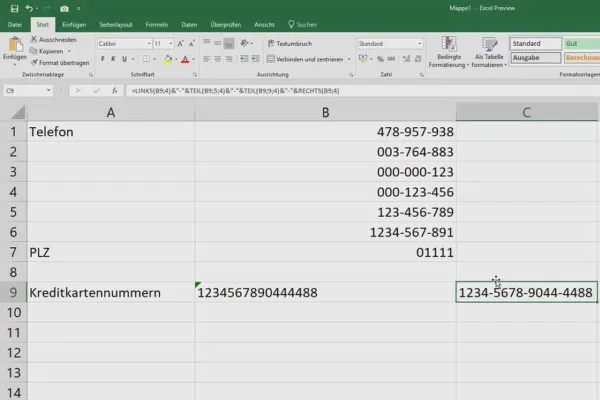This screenshot has width=600, height=400.
Task: Expand the font color dropdown arrow
Action: pyautogui.click(x=193, y=59)
